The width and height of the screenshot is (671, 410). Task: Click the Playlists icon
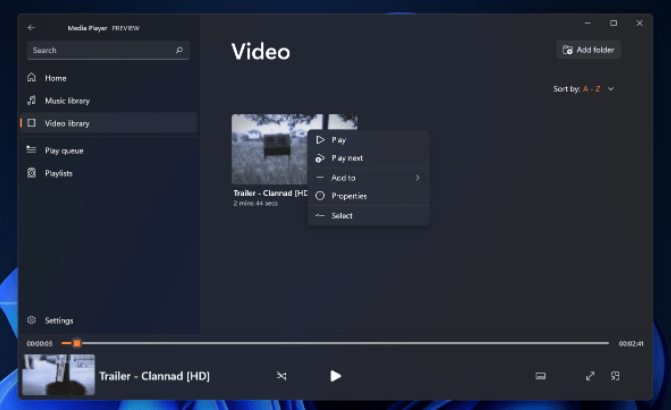(32, 173)
